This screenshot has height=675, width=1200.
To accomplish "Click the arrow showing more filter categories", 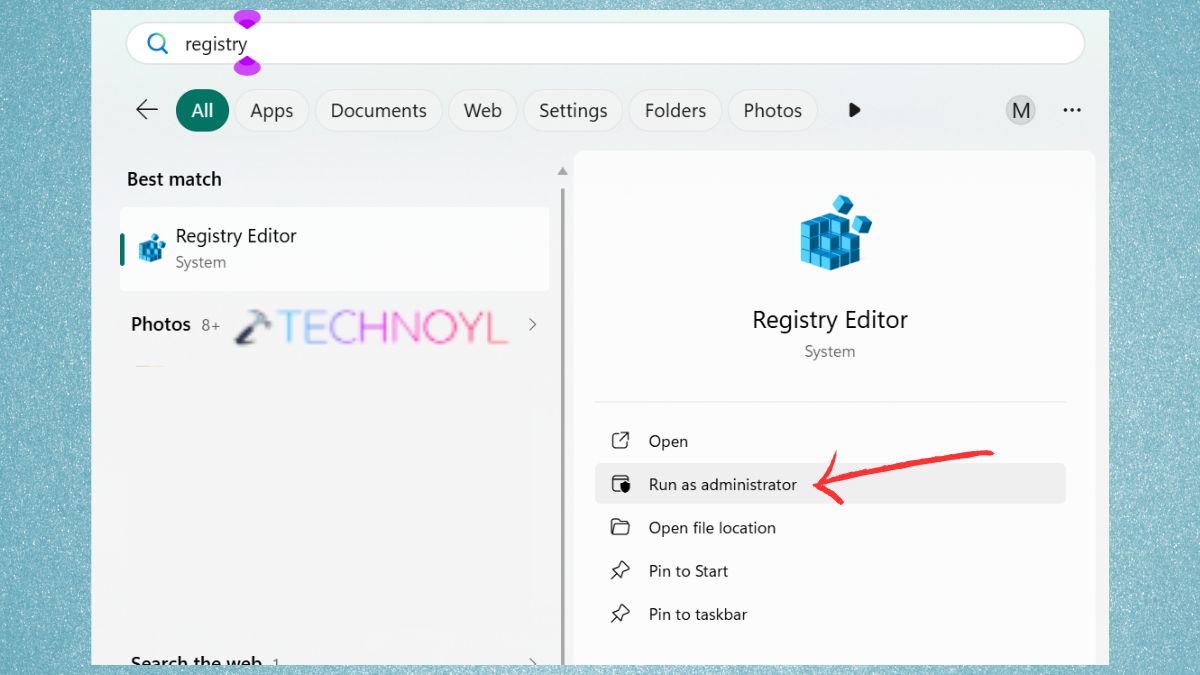I will click(x=854, y=110).
